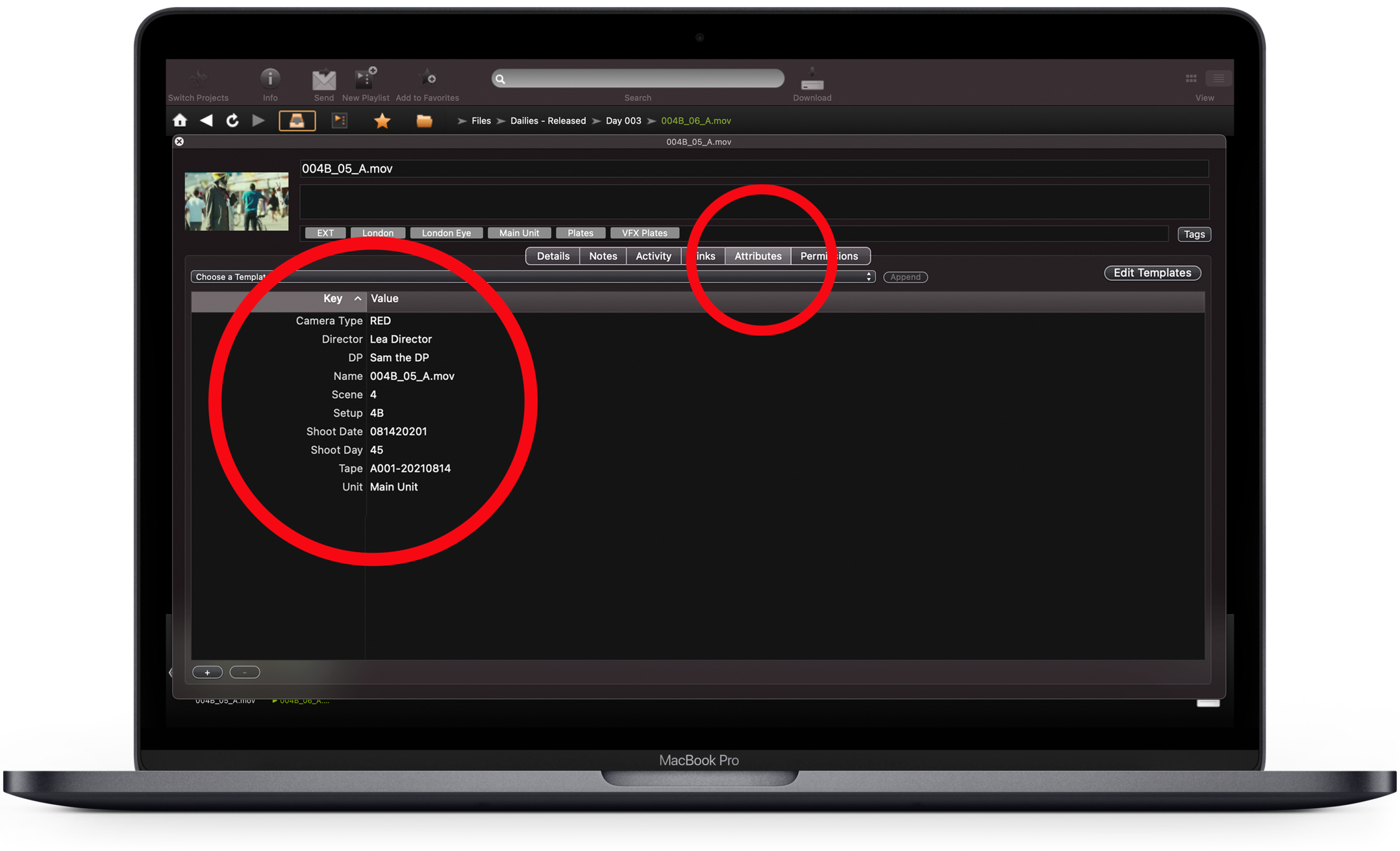1400x851 pixels.
Task: Click the search field
Action: point(638,79)
